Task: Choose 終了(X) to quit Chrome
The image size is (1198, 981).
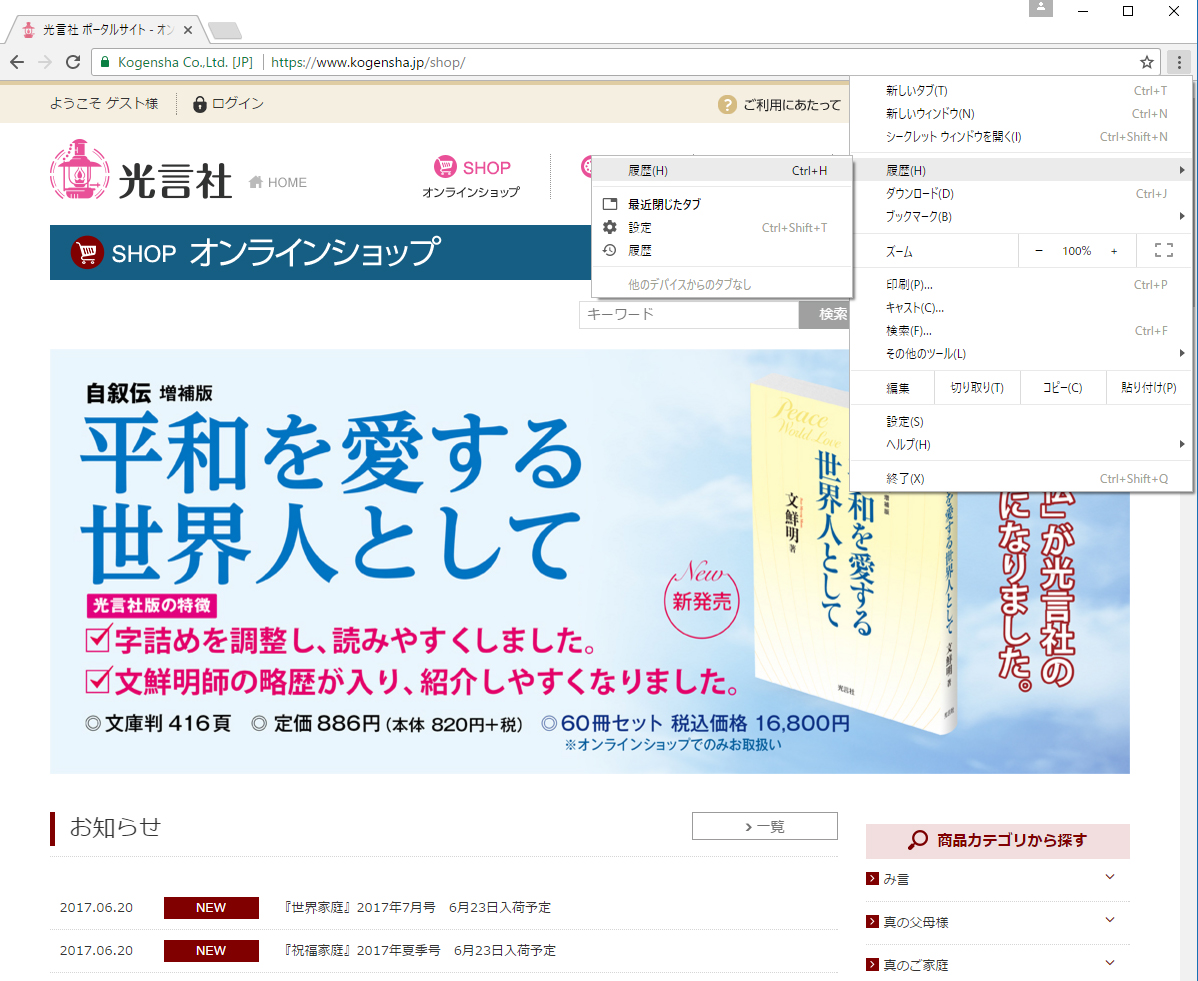Action: 1020,478
